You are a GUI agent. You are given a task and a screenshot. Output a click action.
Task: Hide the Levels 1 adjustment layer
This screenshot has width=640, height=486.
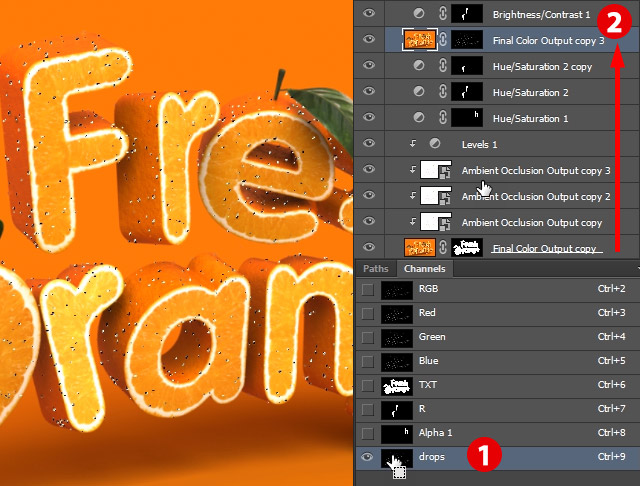pos(369,143)
